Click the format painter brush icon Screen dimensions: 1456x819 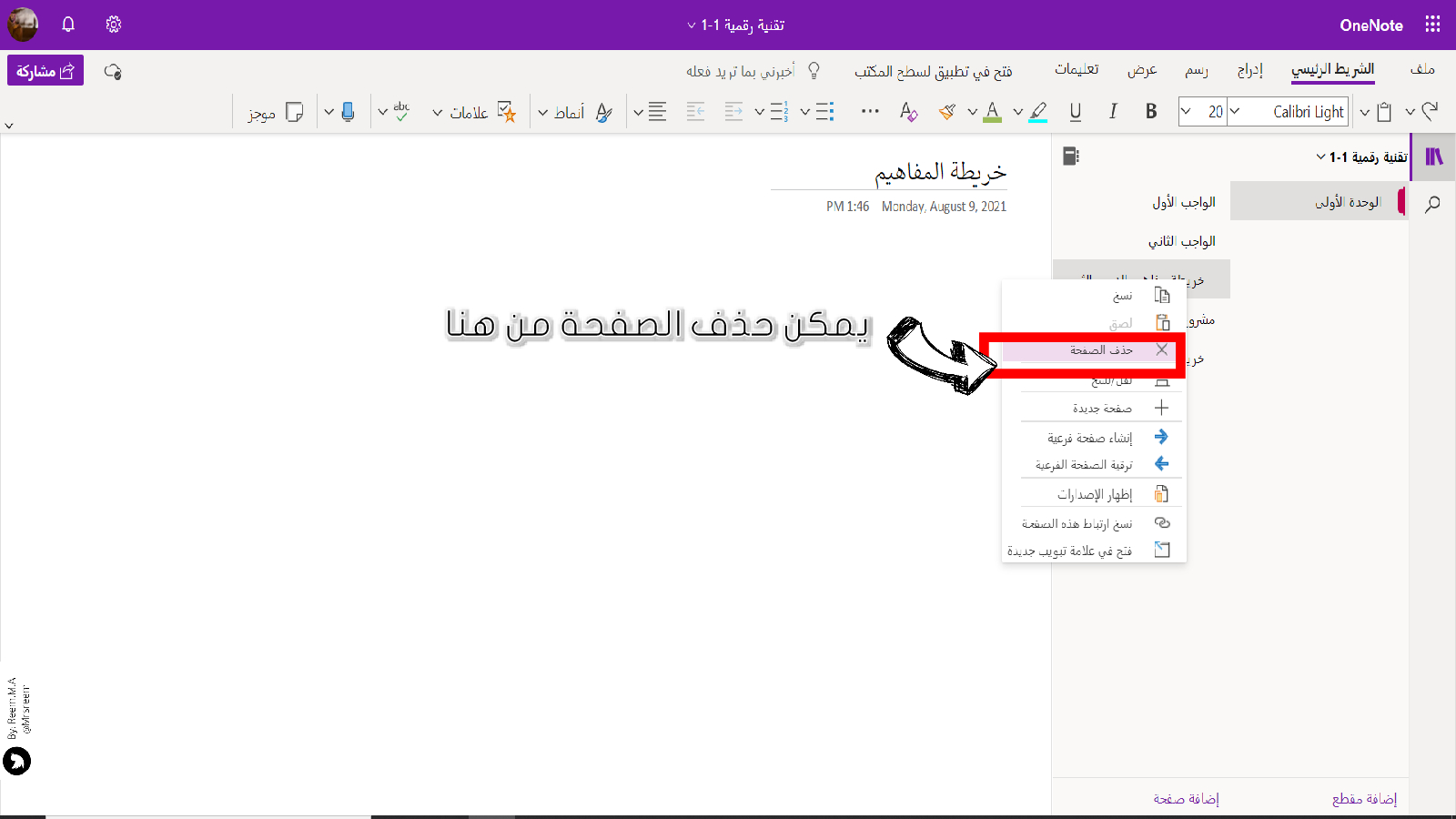click(x=947, y=112)
